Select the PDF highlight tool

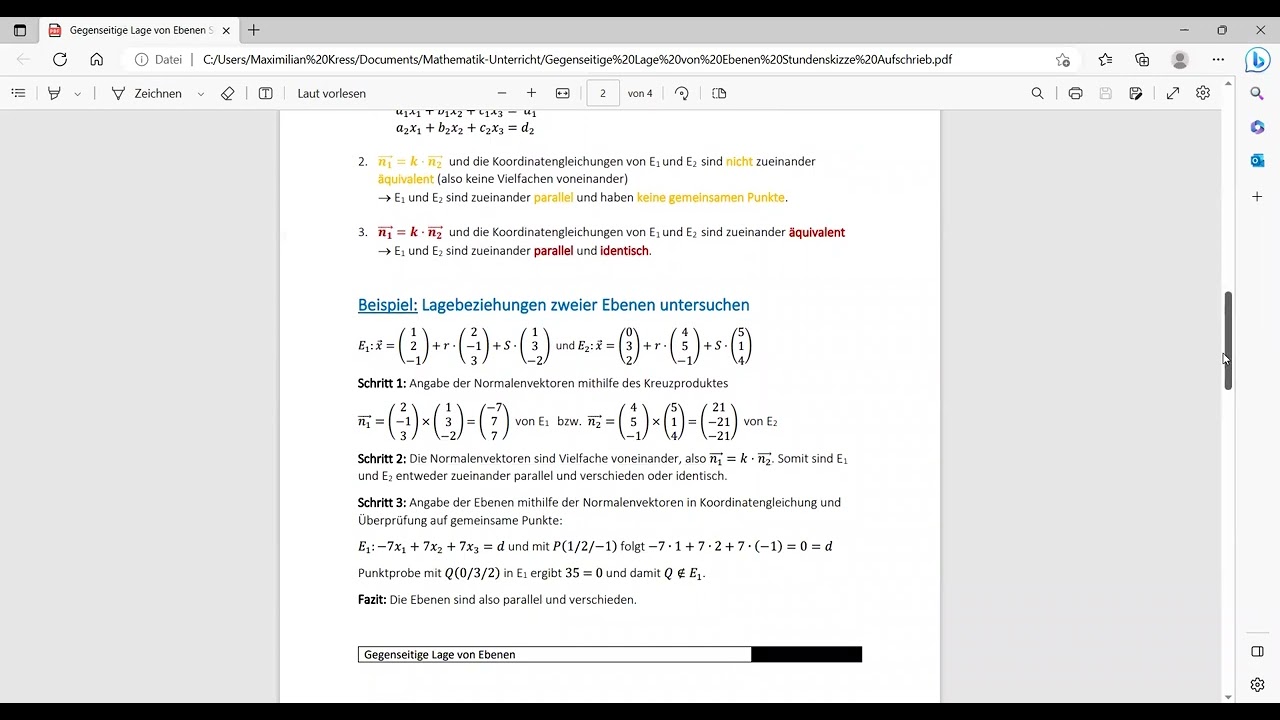tap(54, 93)
